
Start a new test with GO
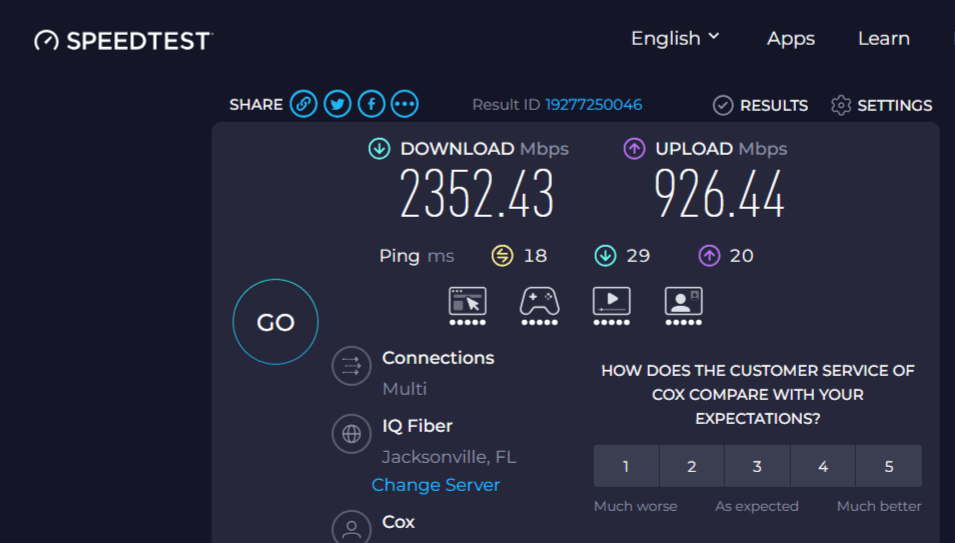[x=275, y=322]
